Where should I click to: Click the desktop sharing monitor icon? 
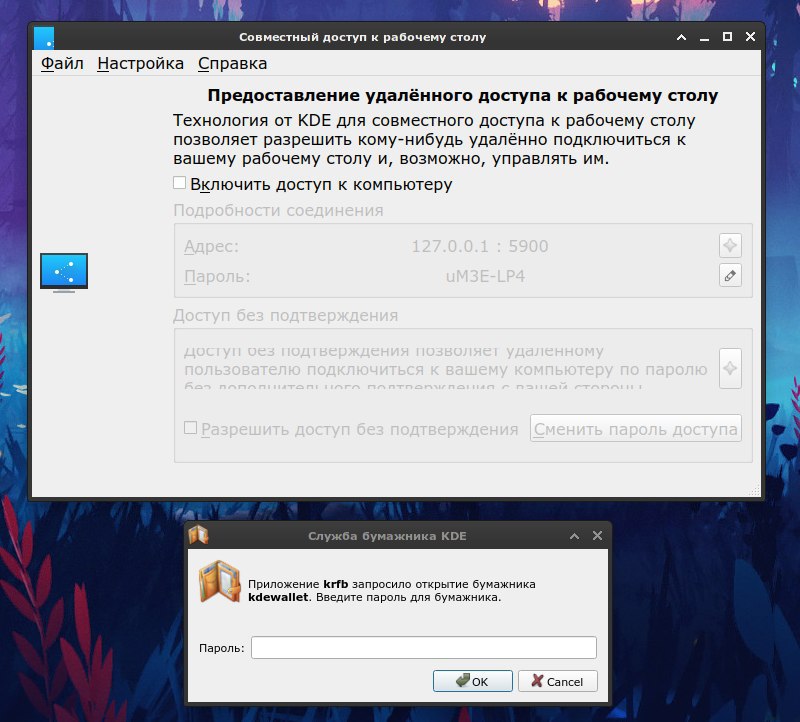pos(64,272)
